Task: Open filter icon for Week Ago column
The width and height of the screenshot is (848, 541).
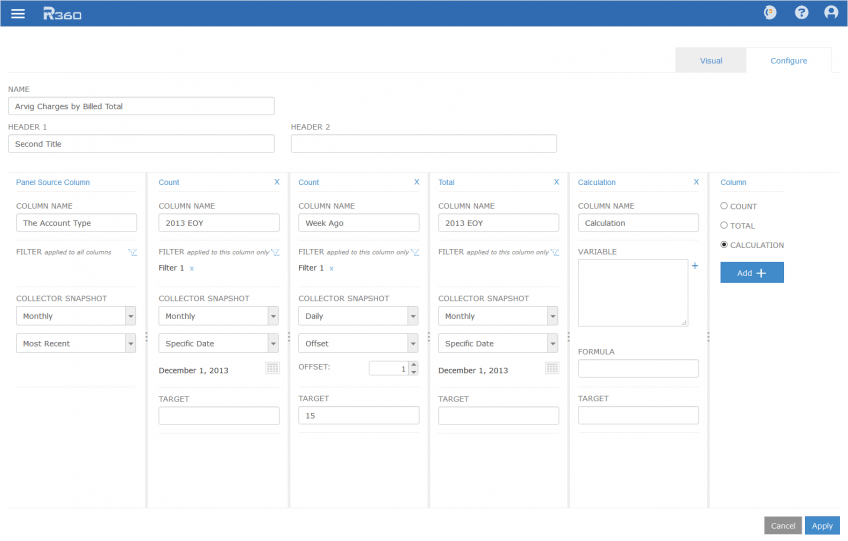Action: click(415, 252)
